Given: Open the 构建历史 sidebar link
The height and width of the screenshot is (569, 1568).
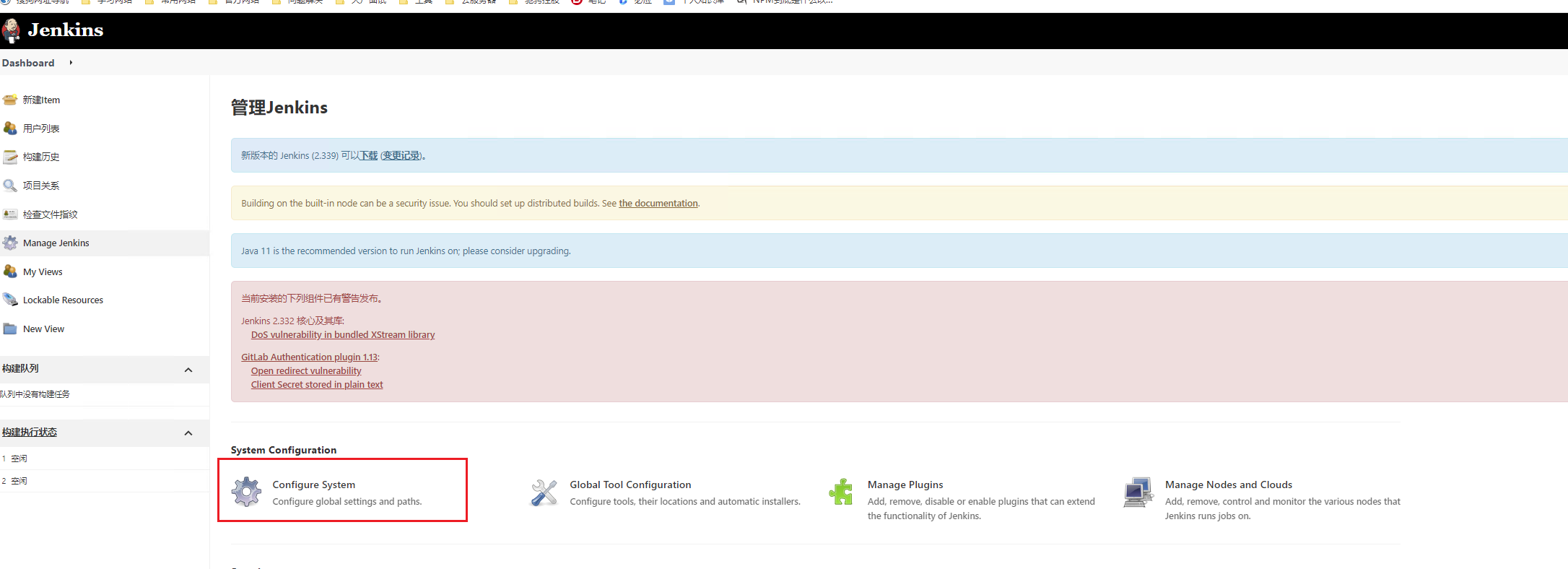Looking at the screenshot, I should tap(41, 157).
